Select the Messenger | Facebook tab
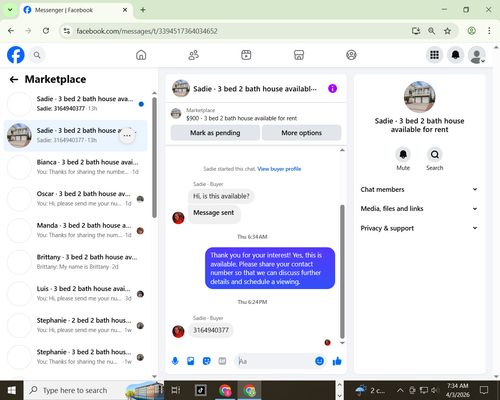 [x=76, y=10]
